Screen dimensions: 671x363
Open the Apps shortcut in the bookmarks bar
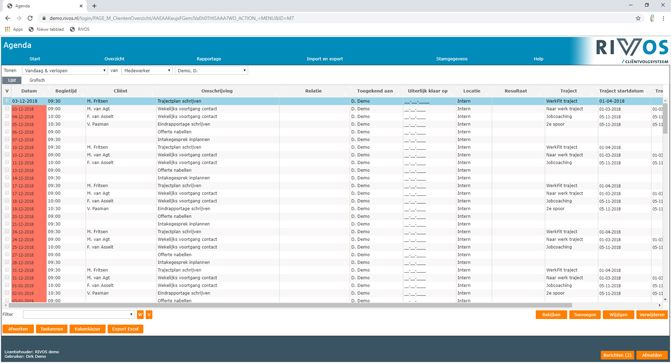[x=14, y=29]
